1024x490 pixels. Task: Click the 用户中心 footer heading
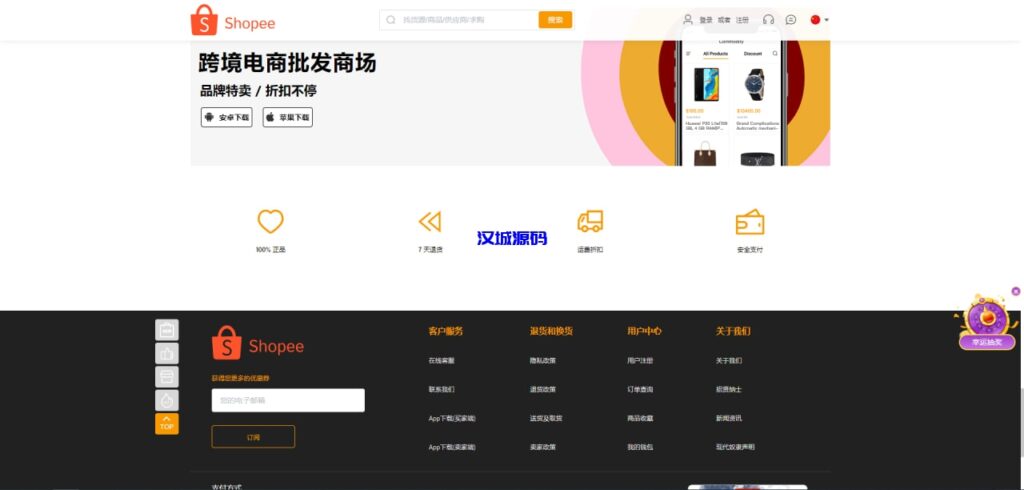pyautogui.click(x=645, y=331)
